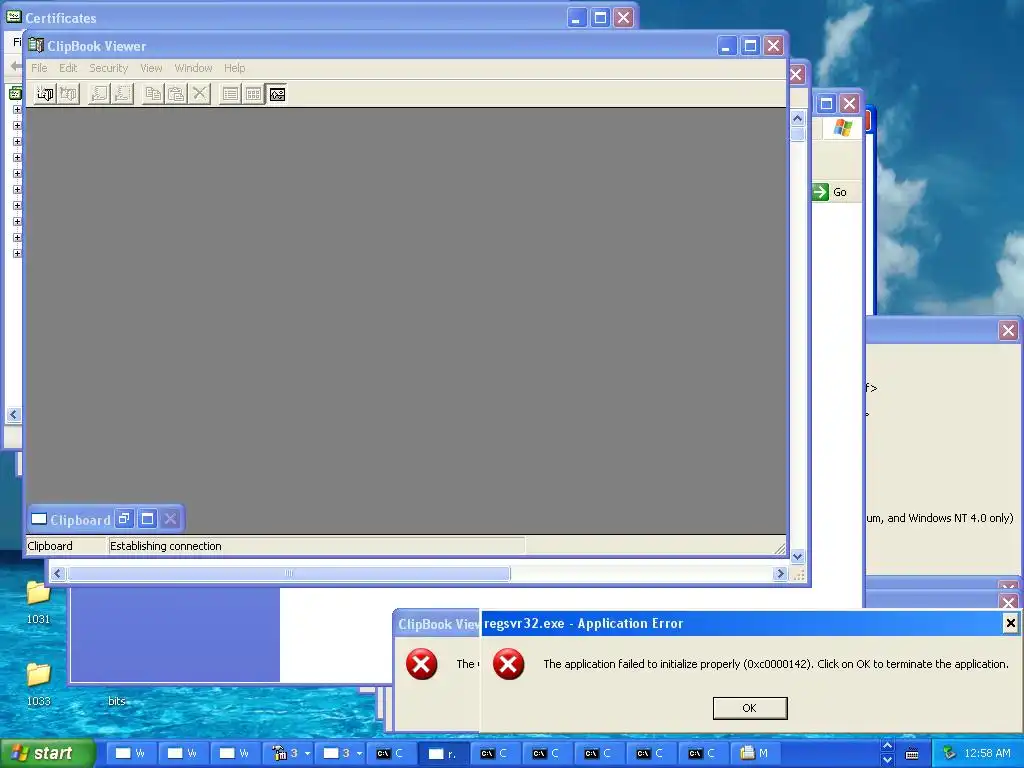
Task: Restore the minimized Clipboard child window
Action: point(124,519)
